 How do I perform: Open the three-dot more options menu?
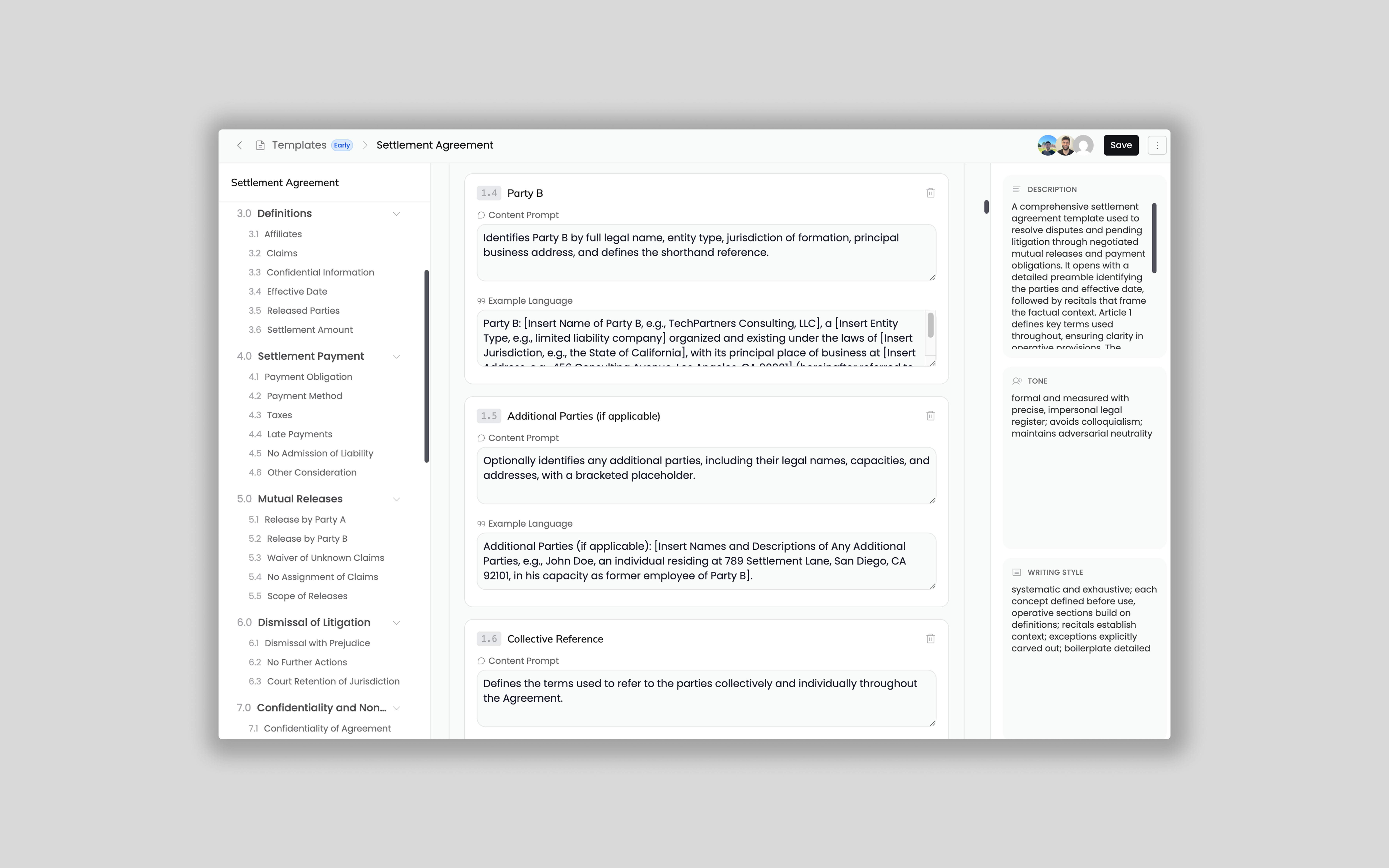1157,145
